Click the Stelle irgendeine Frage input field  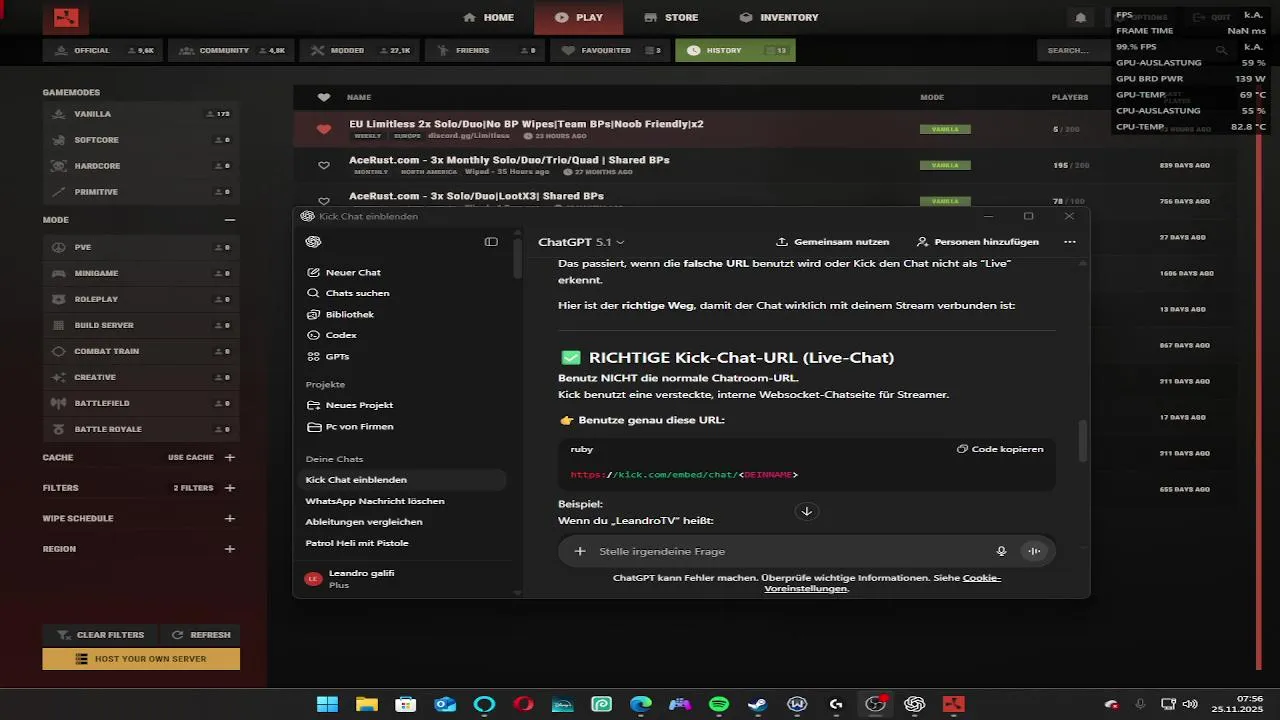click(790, 551)
